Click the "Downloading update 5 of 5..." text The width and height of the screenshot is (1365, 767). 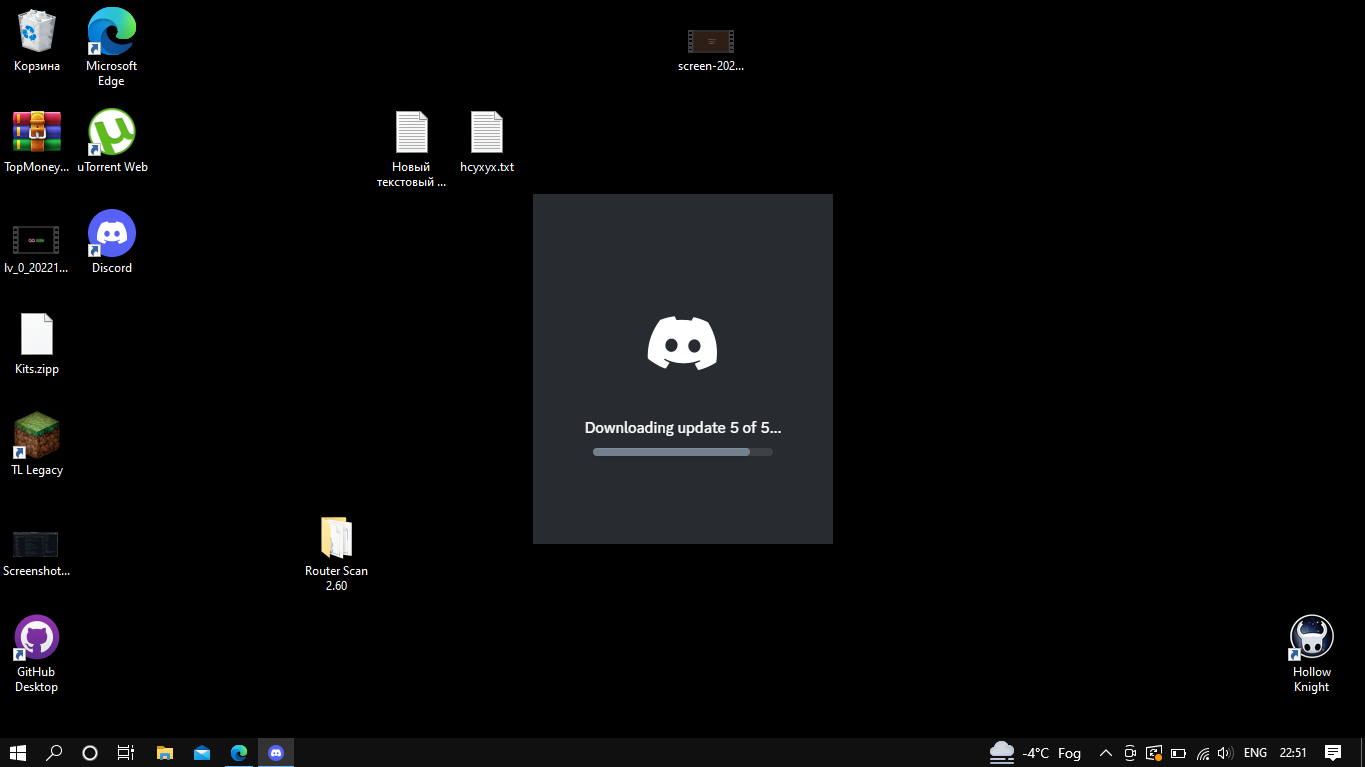683,428
